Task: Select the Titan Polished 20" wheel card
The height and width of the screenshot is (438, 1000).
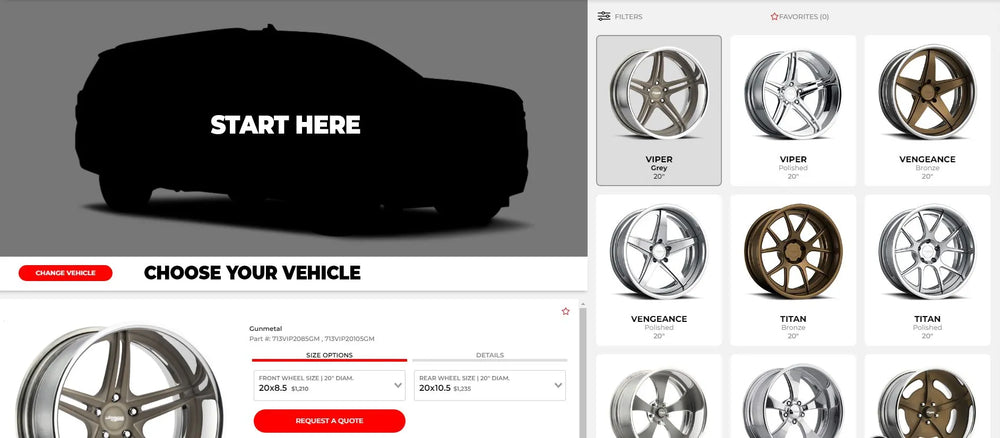Action: pyautogui.click(x=927, y=270)
